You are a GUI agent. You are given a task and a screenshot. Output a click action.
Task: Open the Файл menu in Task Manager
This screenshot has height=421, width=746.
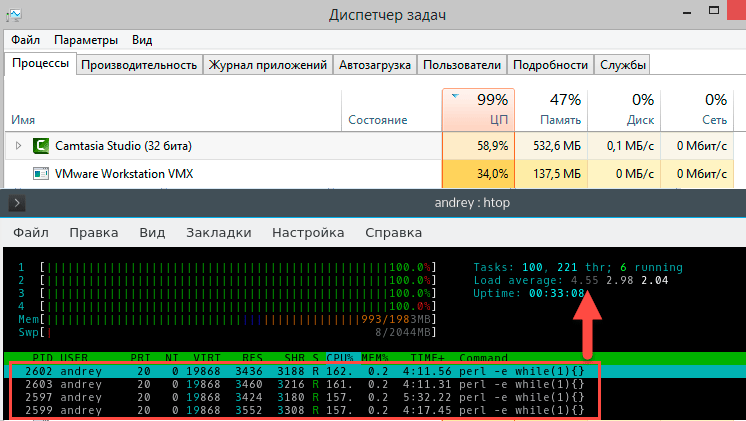point(26,40)
